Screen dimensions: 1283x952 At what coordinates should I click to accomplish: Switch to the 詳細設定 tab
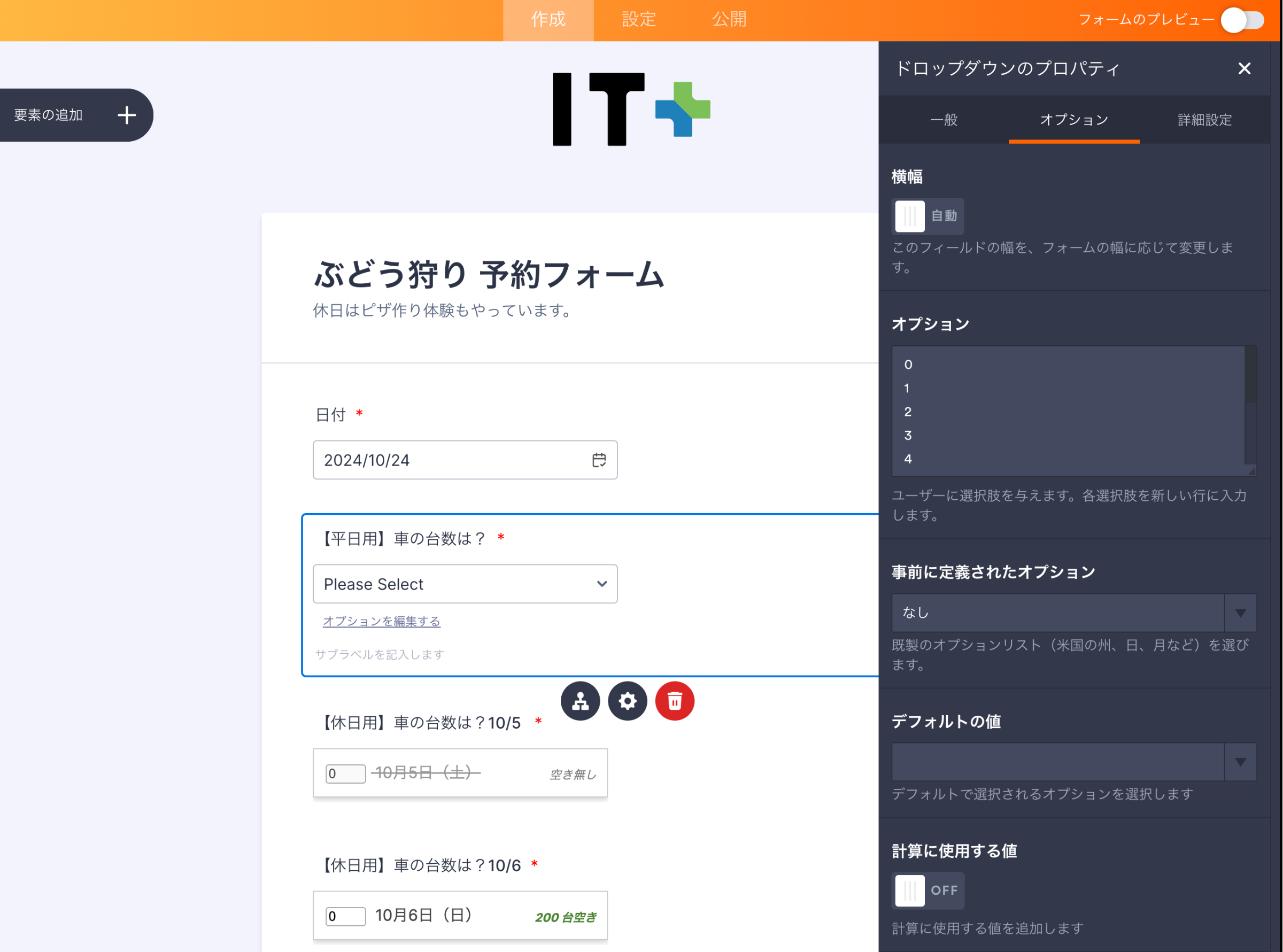(1204, 120)
